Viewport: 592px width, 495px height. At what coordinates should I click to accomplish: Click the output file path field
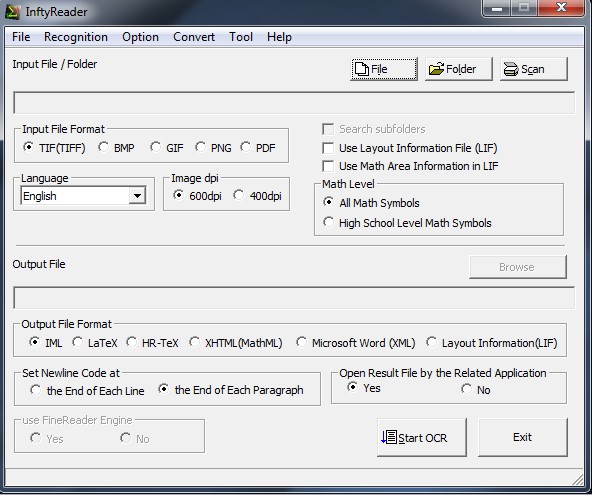(294, 298)
